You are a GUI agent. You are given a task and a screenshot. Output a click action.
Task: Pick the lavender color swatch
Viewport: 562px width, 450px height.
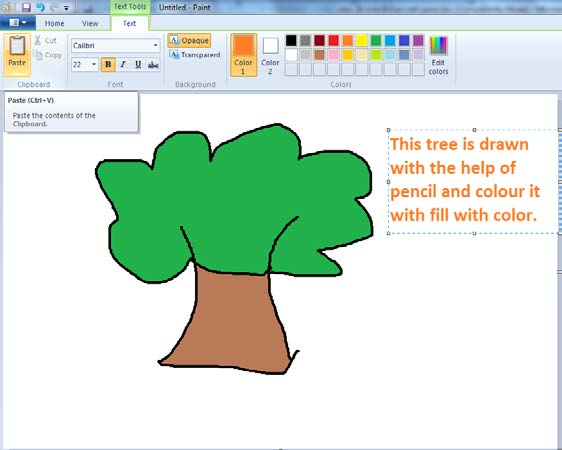[418, 55]
